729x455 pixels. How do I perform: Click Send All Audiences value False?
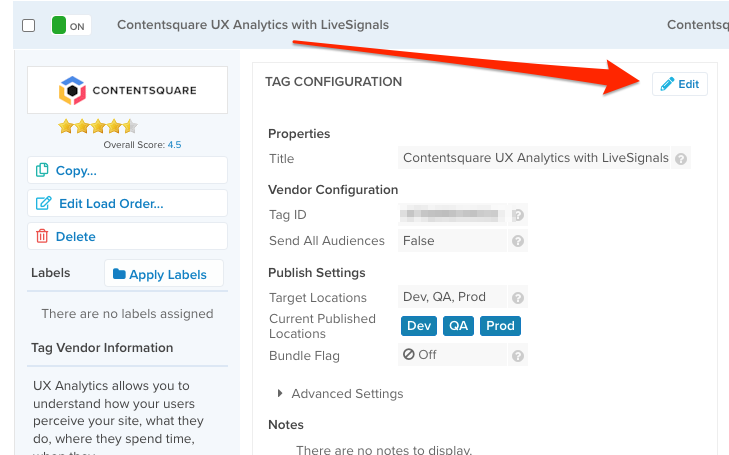(x=452, y=241)
